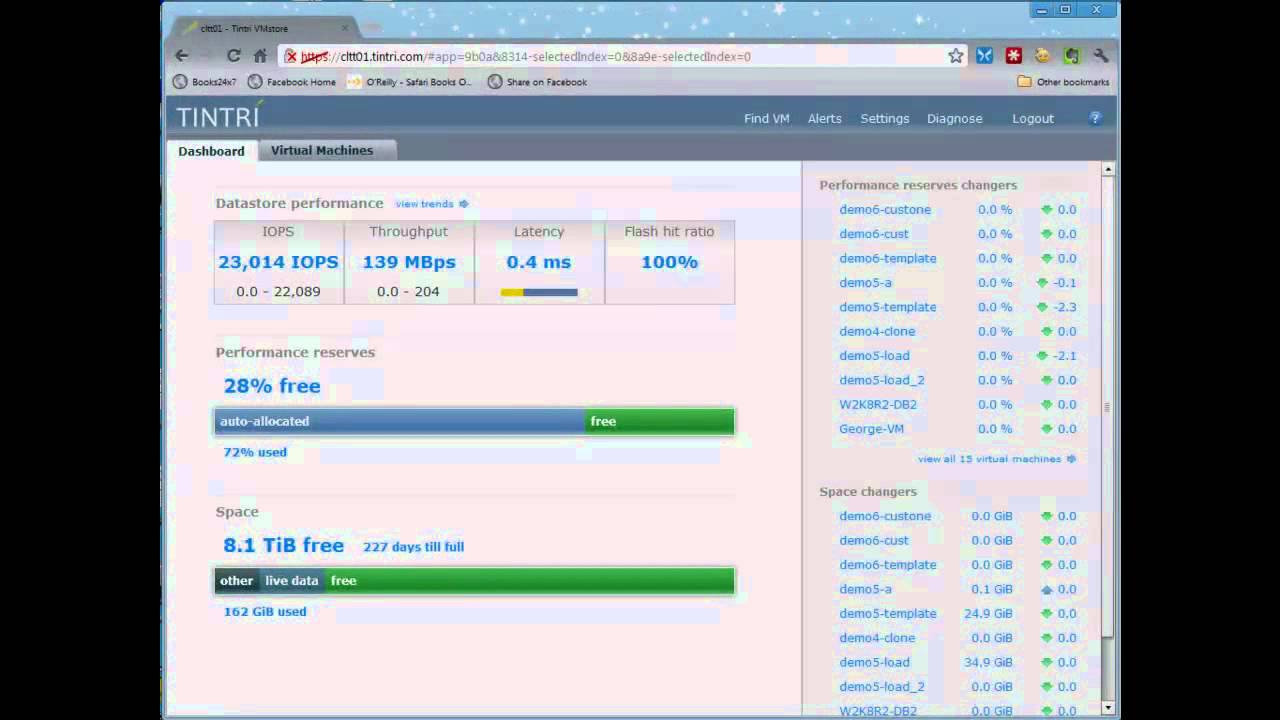Open demo6-custone in Performance reserves changers
The image size is (1280, 720).
pos(885,210)
